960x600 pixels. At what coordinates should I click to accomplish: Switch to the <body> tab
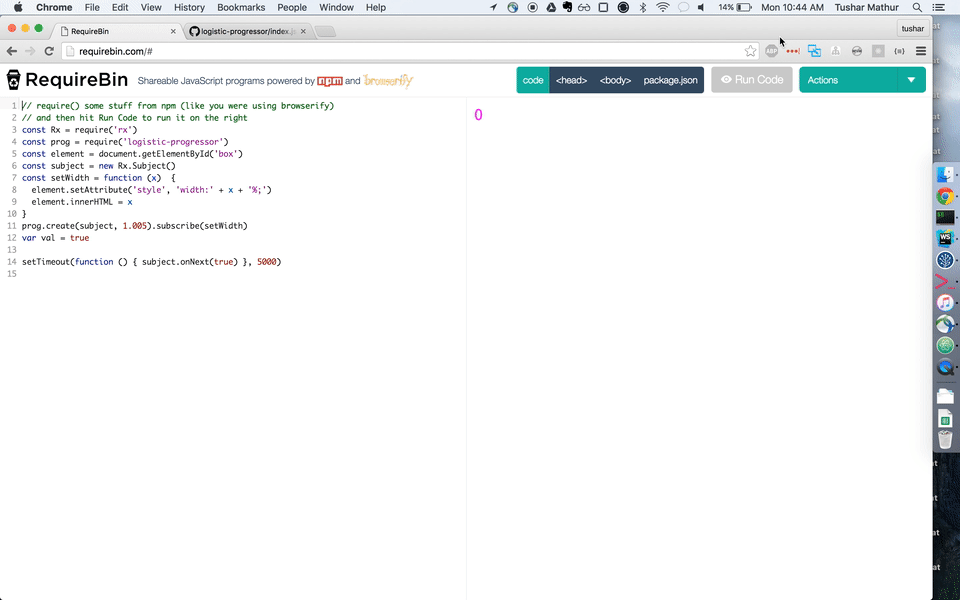coord(615,80)
